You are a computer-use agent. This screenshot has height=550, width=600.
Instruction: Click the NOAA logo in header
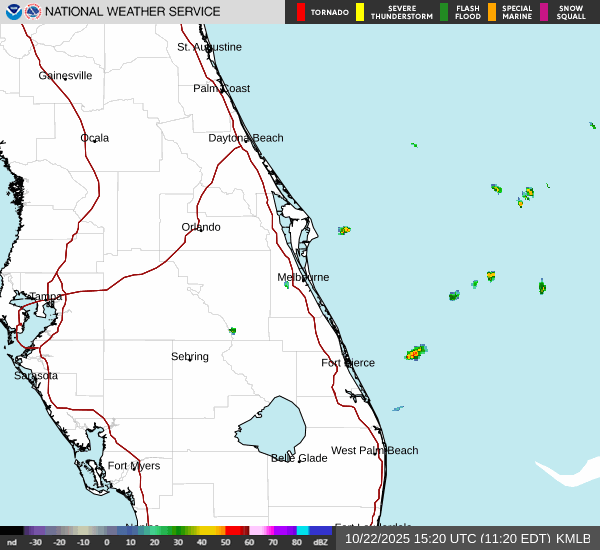(11, 12)
